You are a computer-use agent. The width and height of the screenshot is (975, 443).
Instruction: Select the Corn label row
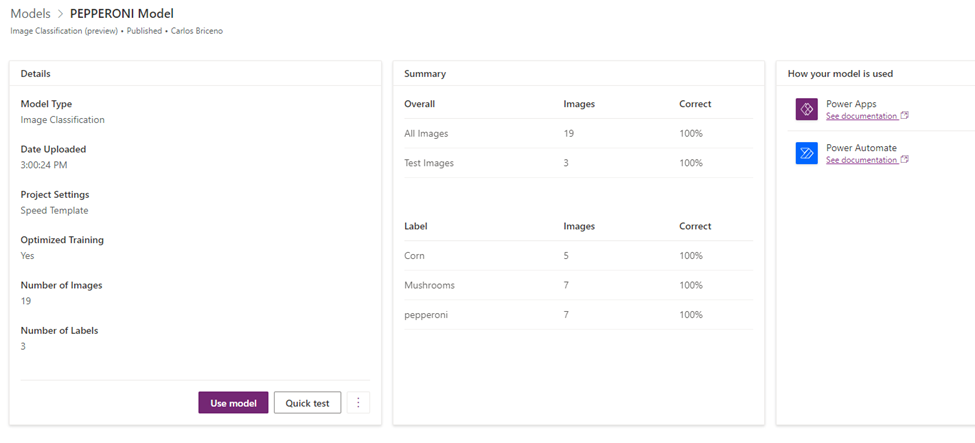coord(578,256)
